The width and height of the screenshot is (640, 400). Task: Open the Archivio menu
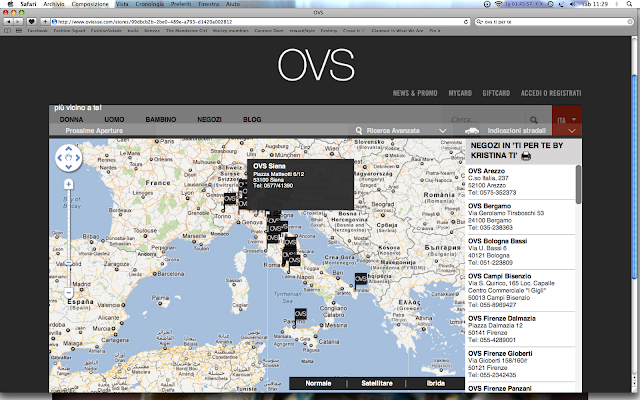point(53,4)
